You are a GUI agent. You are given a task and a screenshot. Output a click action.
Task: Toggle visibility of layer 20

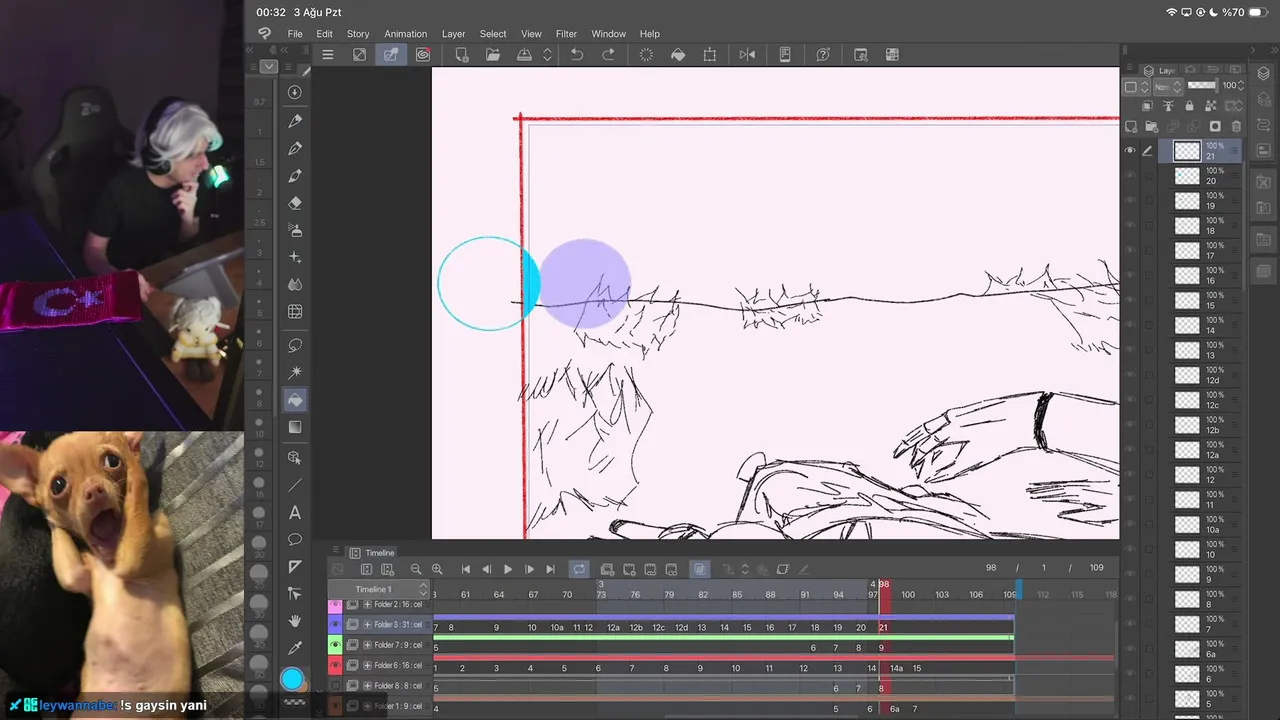click(x=1130, y=176)
